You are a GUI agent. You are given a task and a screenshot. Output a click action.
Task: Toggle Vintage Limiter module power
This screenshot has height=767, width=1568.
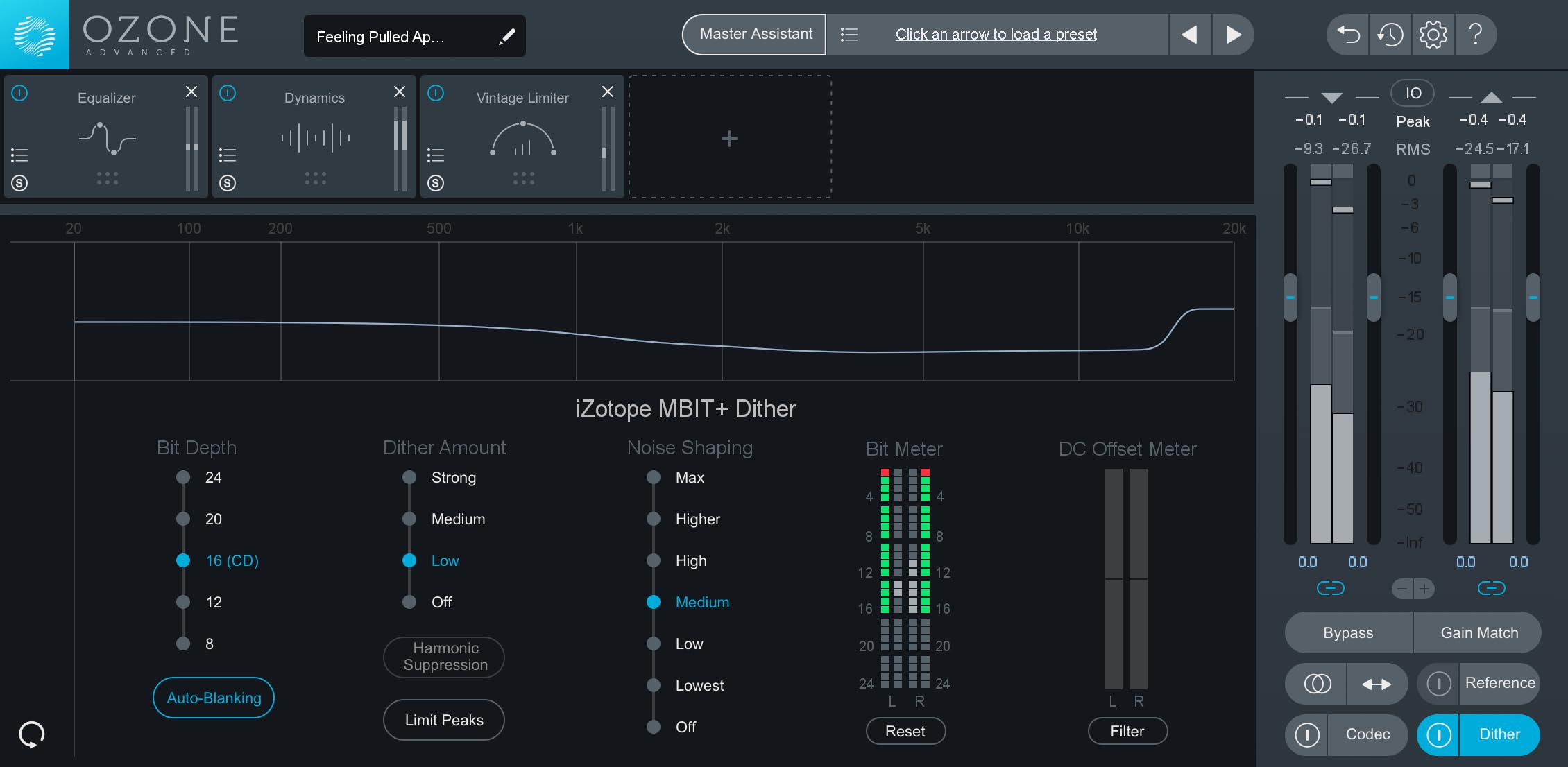(436, 93)
